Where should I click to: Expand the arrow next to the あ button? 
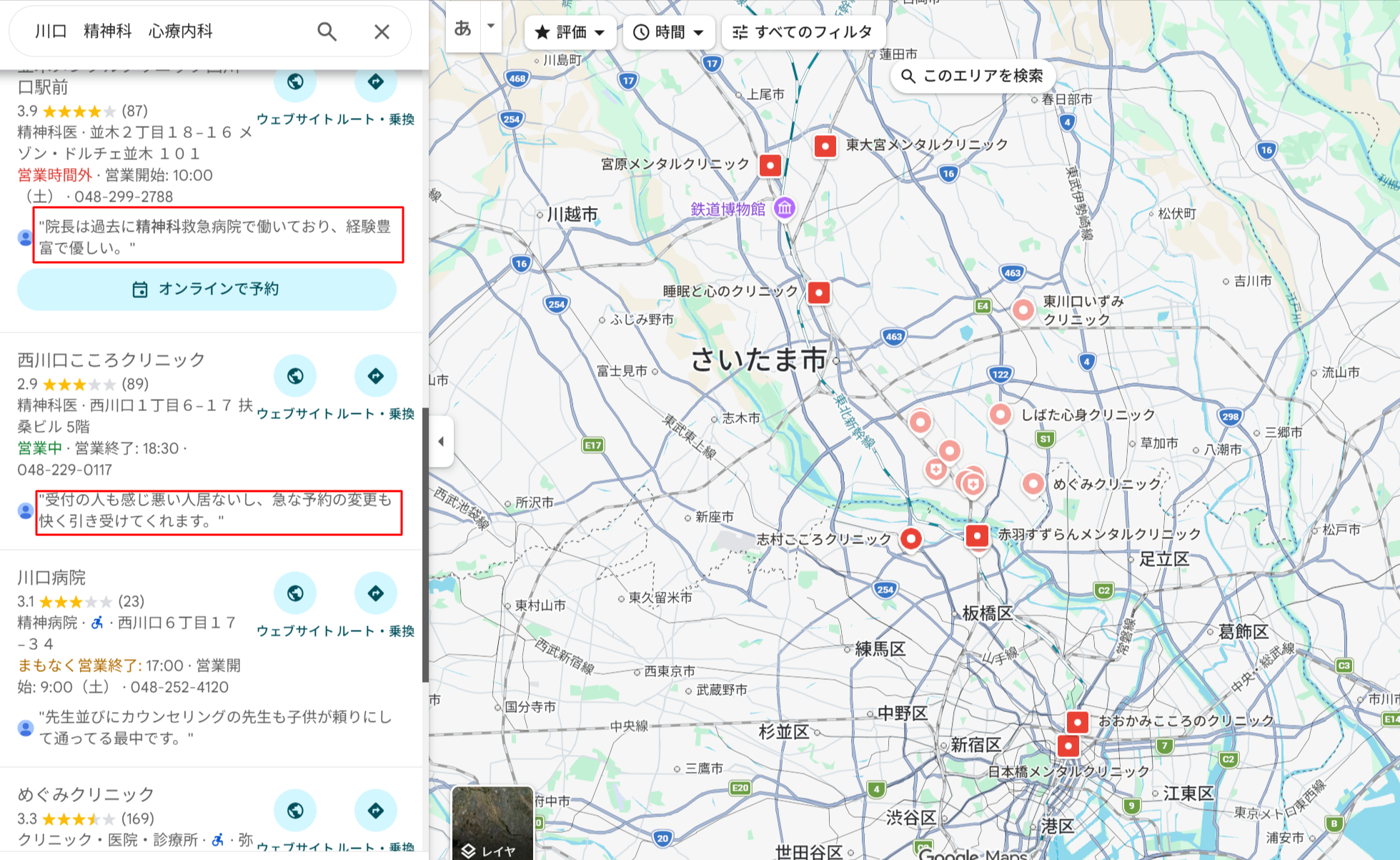[x=490, y=24]
